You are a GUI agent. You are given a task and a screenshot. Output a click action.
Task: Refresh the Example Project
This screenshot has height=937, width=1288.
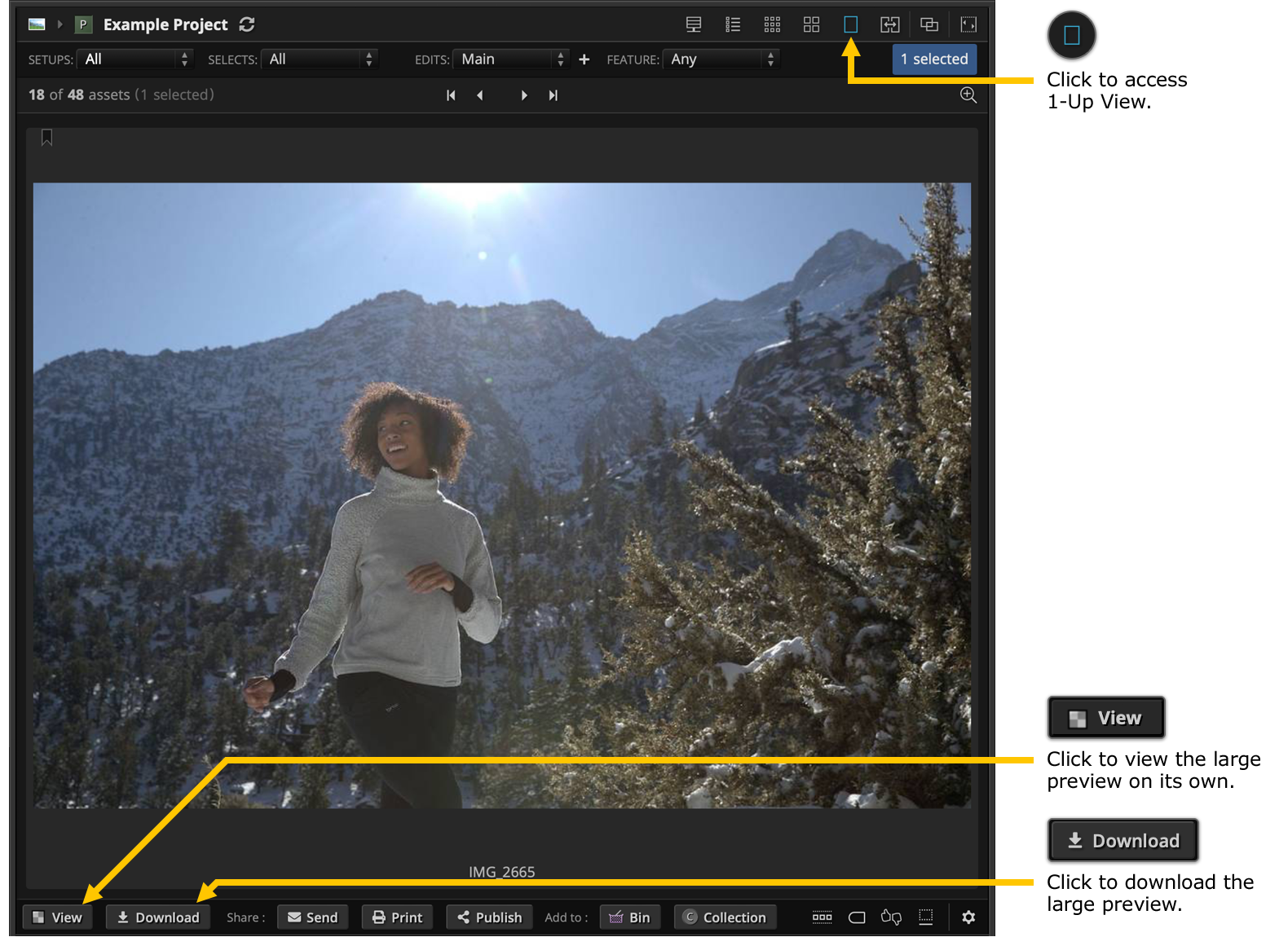(x=247, y=24)
